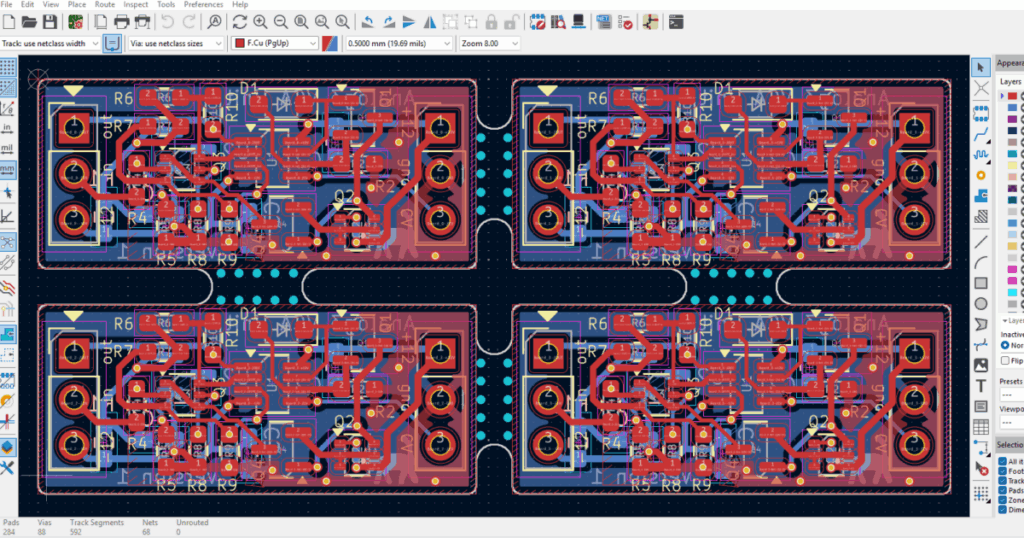Rotate selection clockwise

(x=389, y=22)
